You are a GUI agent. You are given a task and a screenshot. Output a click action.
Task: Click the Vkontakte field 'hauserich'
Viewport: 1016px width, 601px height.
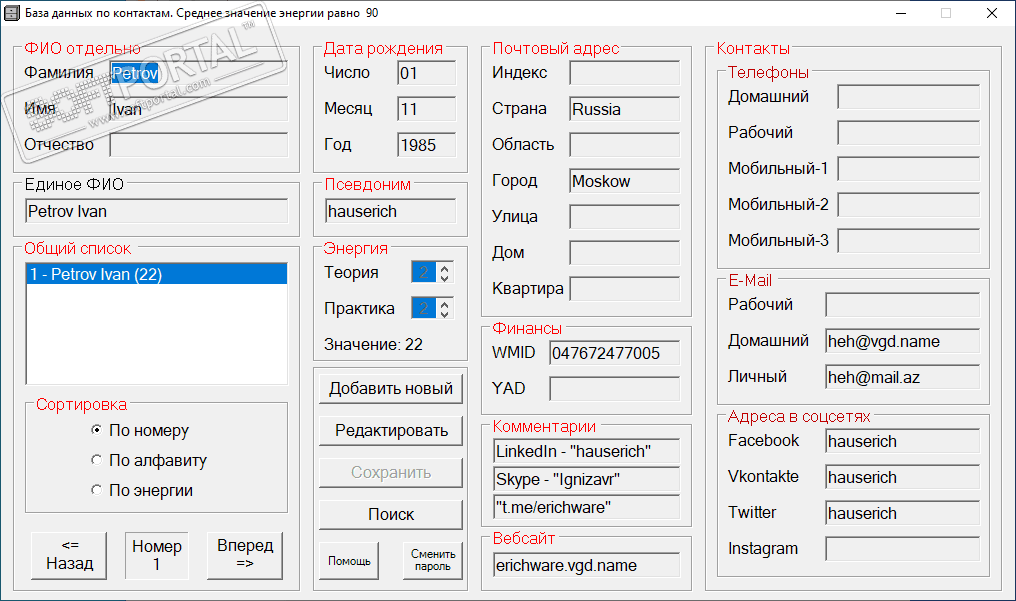(903, 477)
